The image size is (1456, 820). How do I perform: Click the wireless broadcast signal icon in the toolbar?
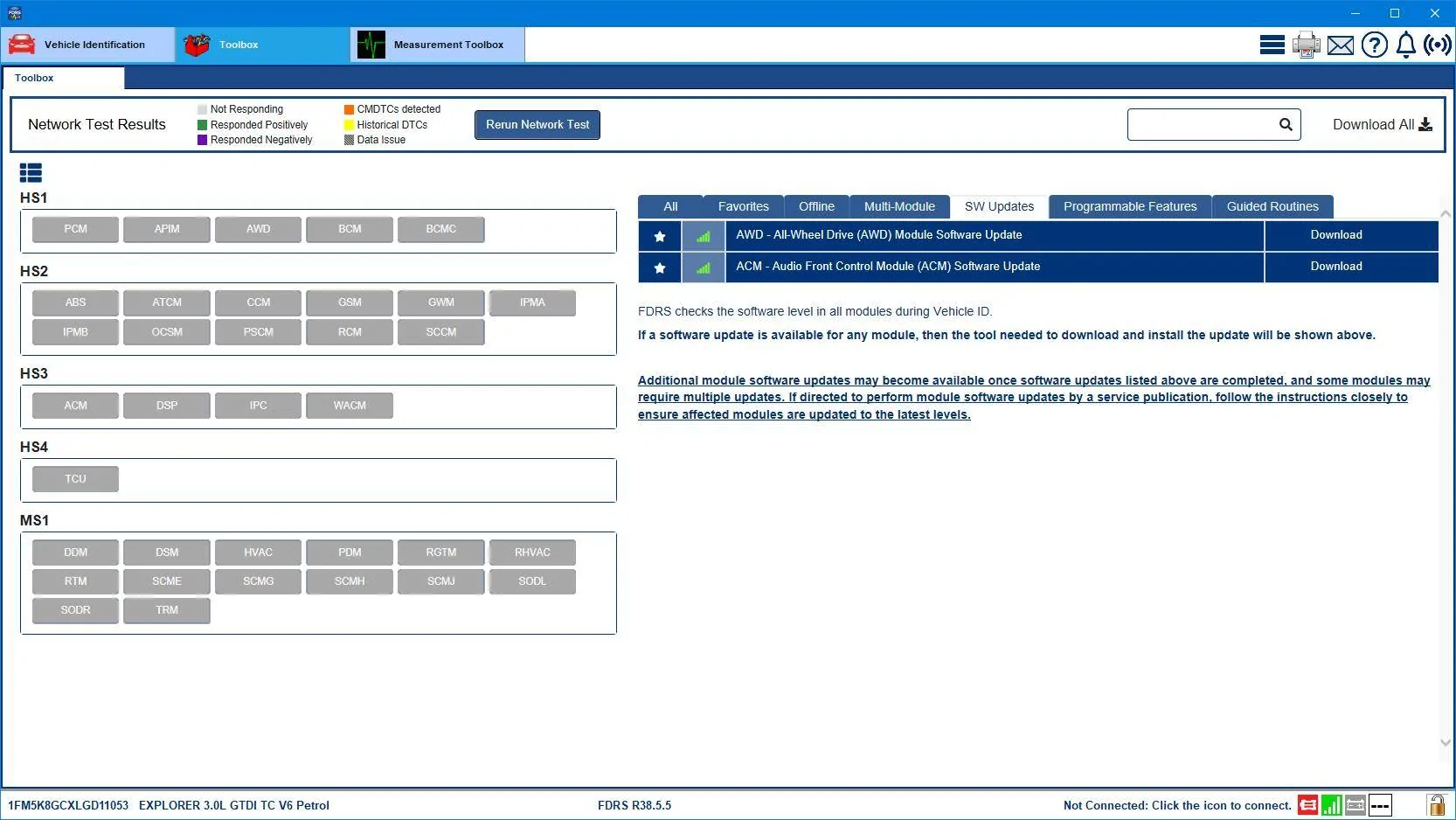pyautogui.click(x=1438, y=45)
